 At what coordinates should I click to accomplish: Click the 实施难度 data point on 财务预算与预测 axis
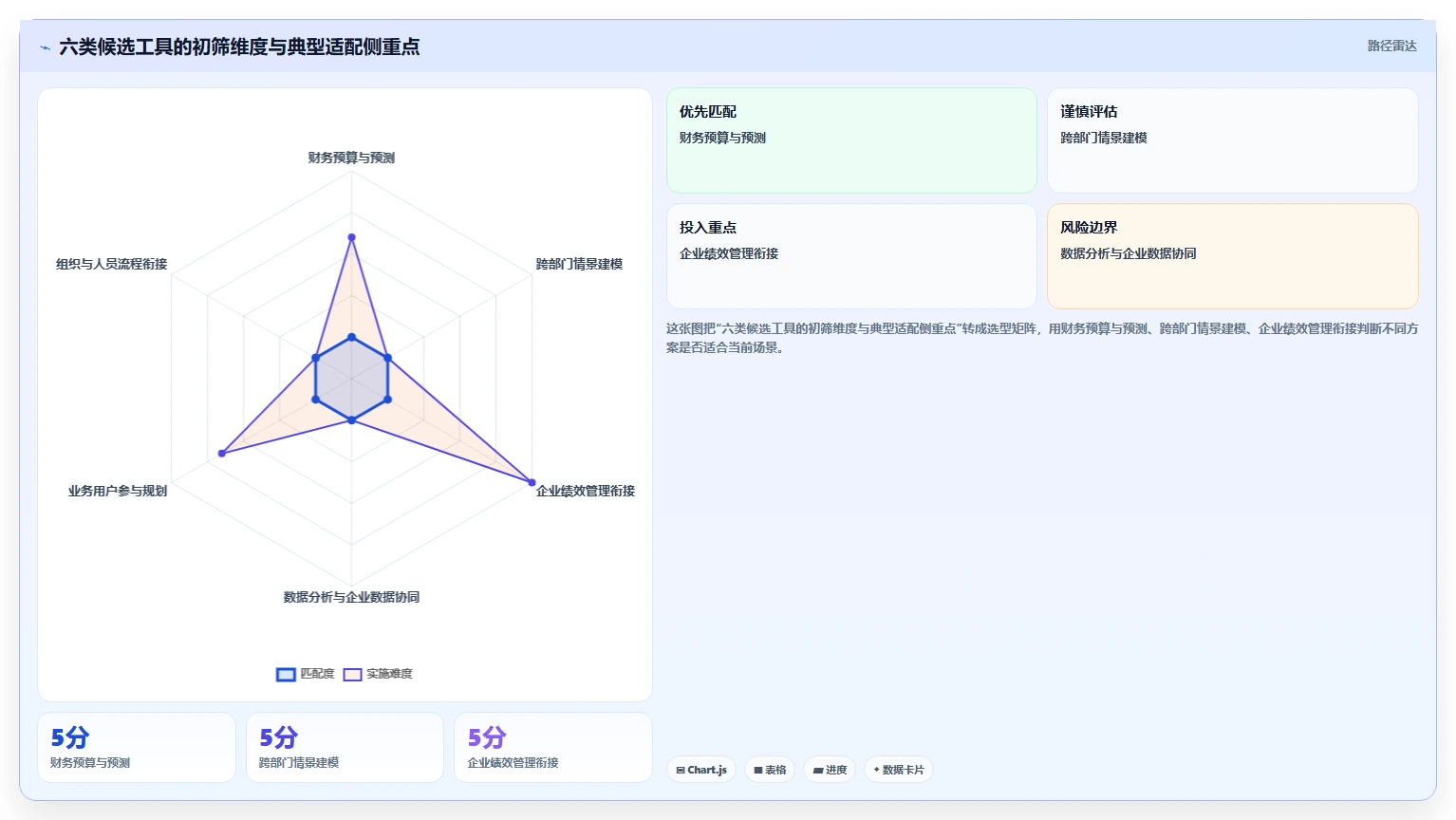(x=351, y=237)
